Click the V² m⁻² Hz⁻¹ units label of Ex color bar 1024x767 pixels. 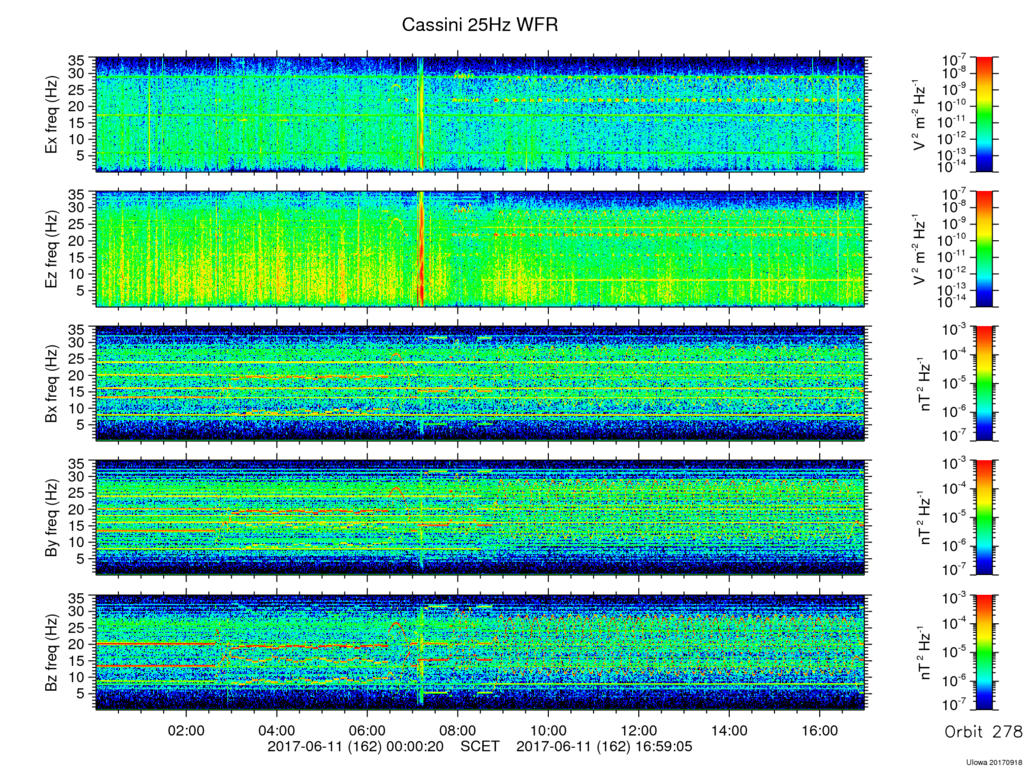pyautogui.click(x=920, y=114)
